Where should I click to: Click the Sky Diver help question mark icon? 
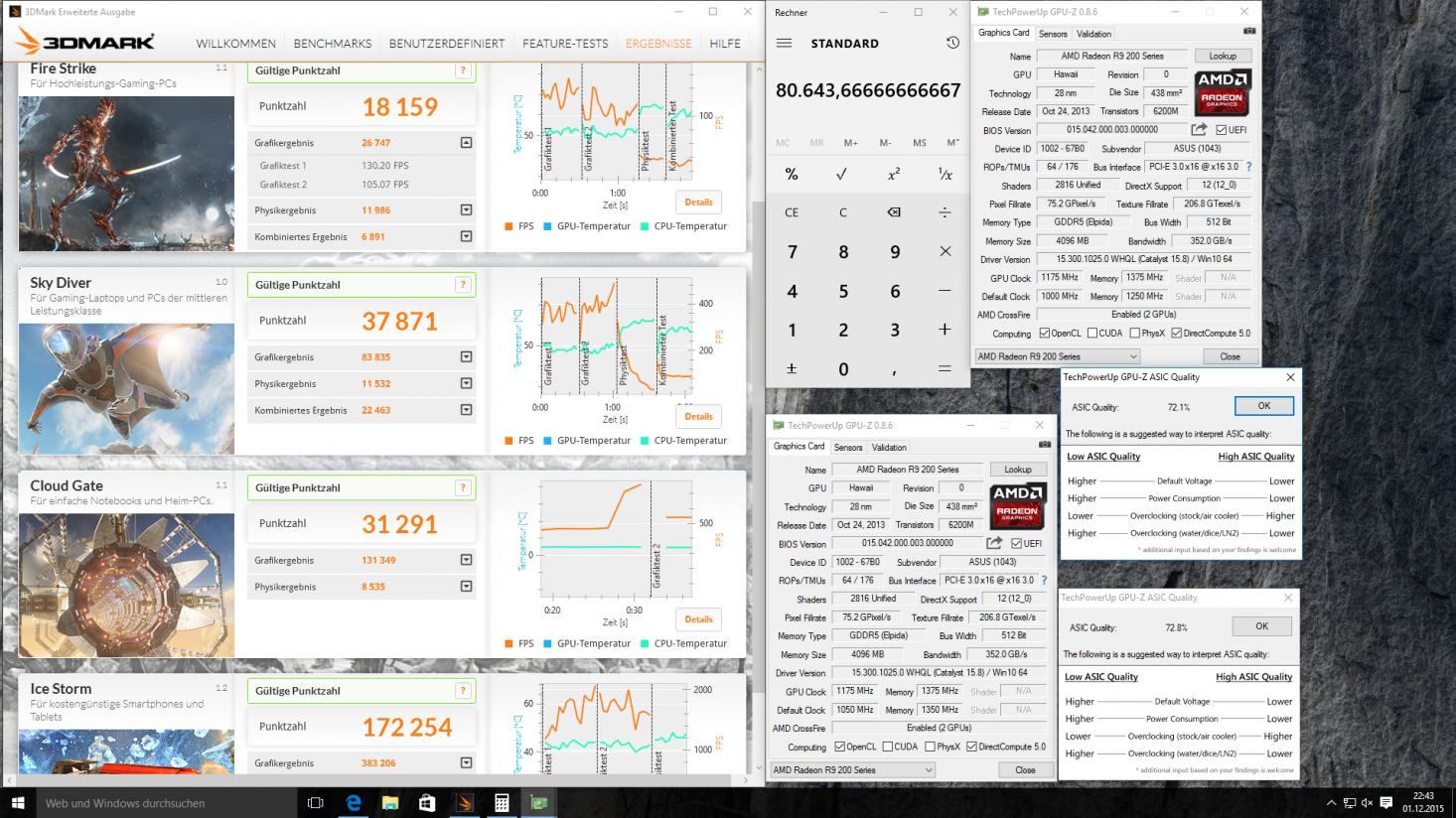[x=463, y=285]
